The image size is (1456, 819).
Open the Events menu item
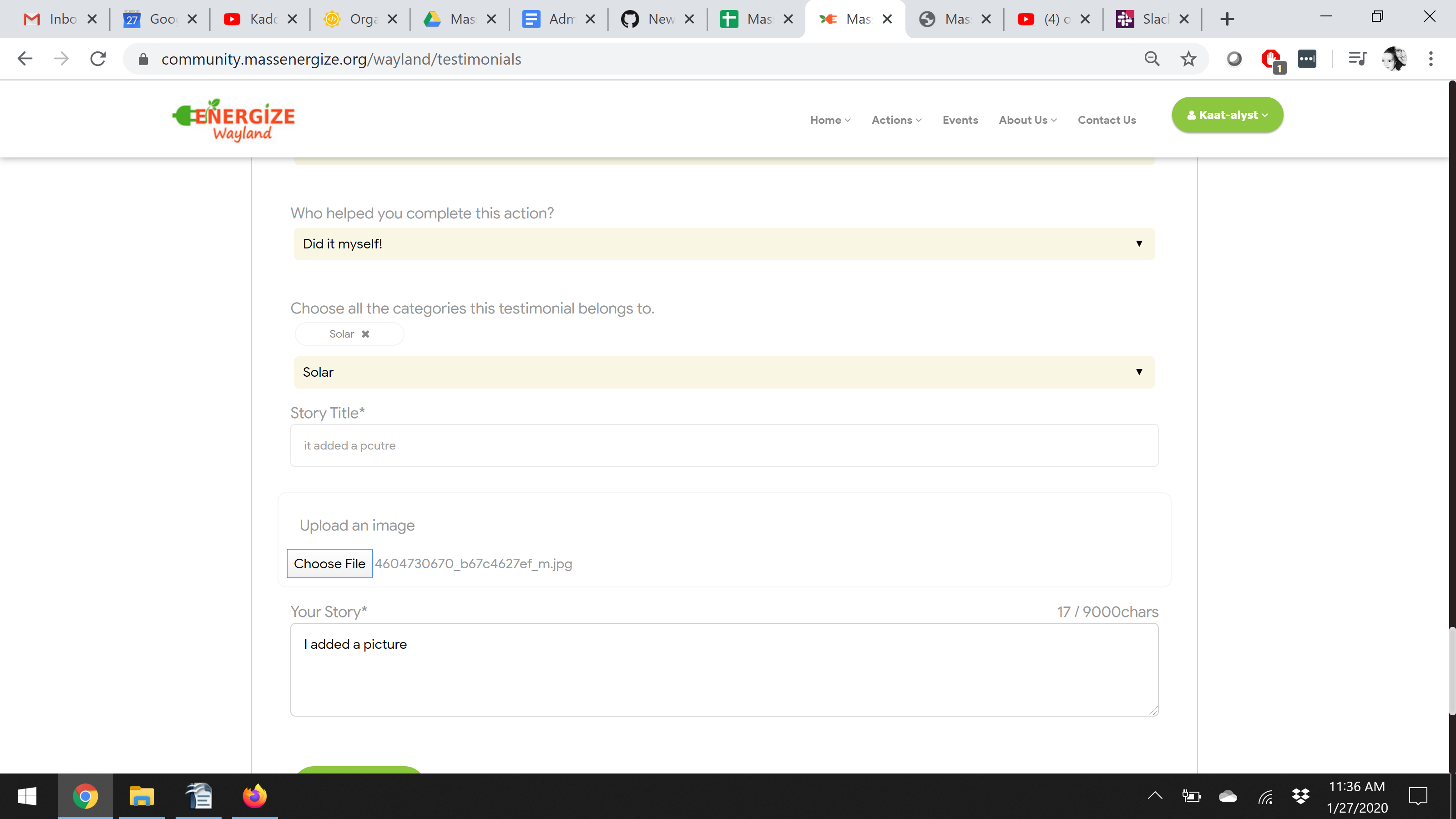[x=960, y=120]
